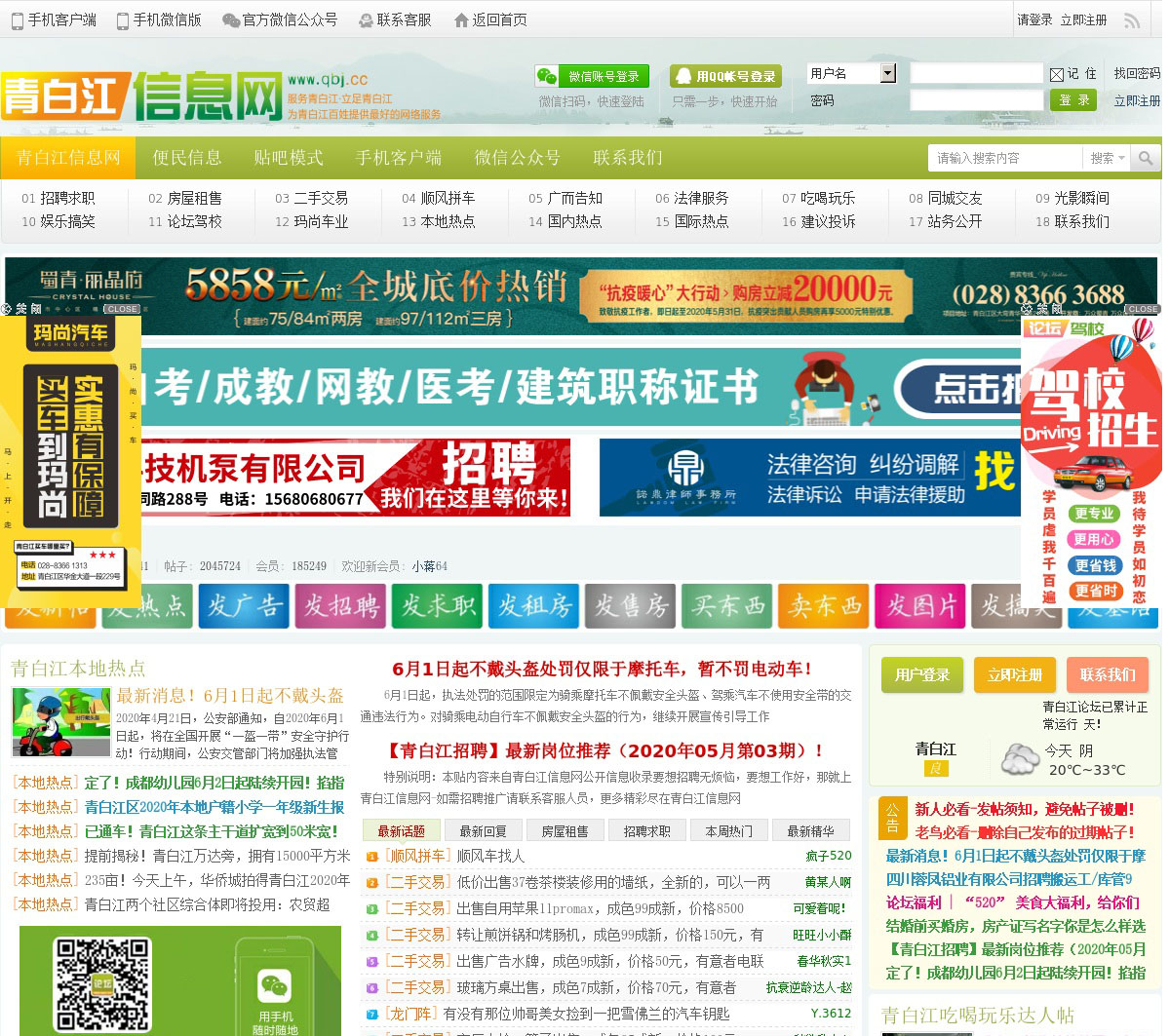Open official WeChat account chat icon
Image resolution: width=1170 pixels, height=1036 pixels.
pos(231,20)
